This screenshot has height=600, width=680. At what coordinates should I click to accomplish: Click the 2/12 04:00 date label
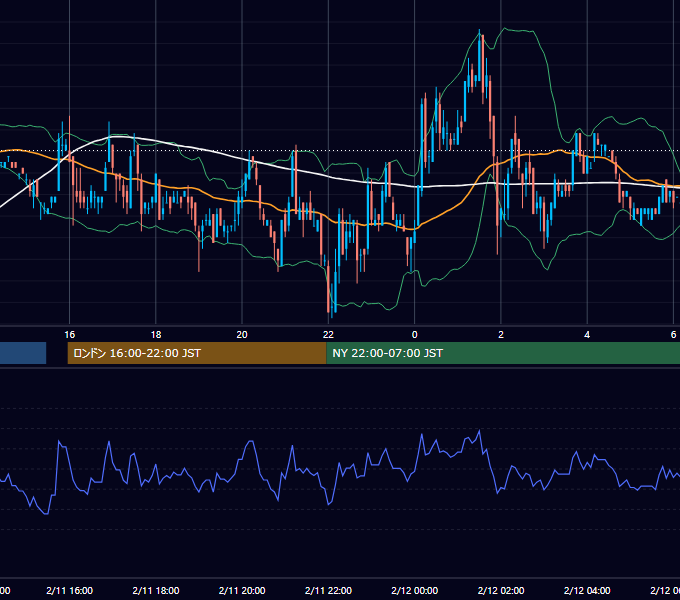pyautogui.click(x=587, y=590)
